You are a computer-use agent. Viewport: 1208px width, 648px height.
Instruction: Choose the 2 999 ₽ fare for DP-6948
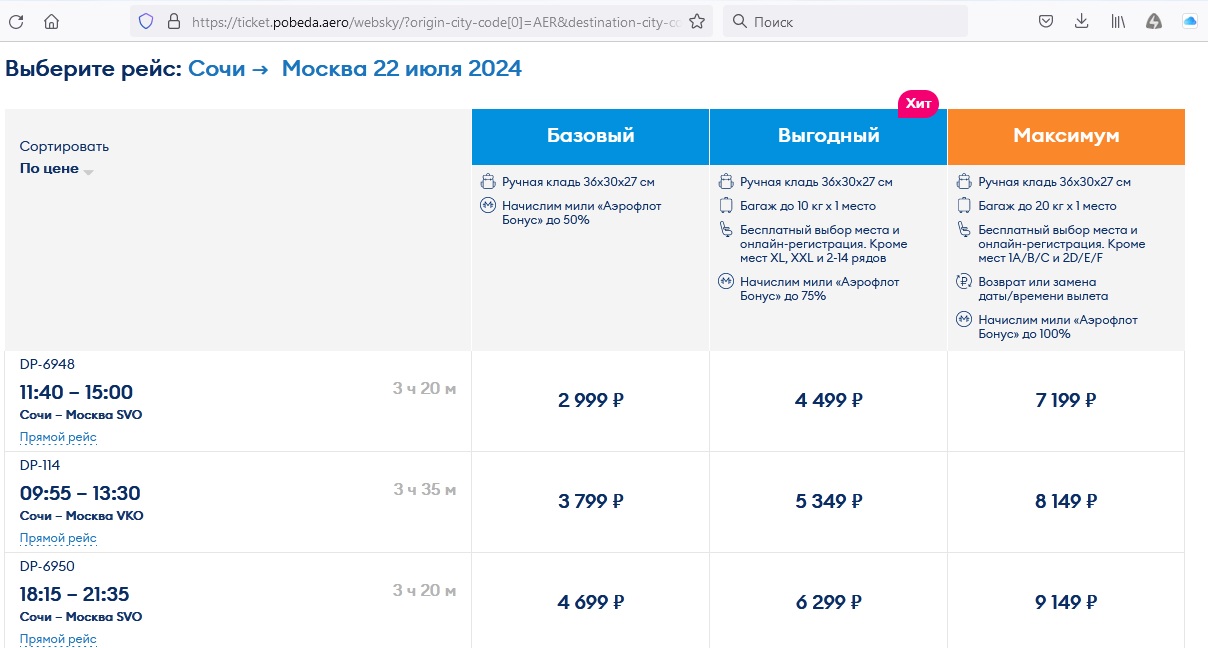[x=590, y=401]
